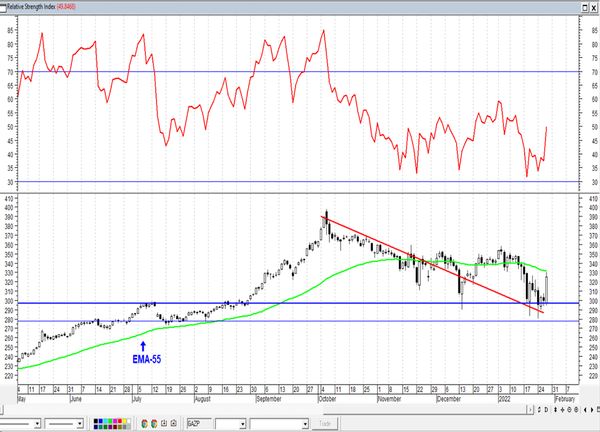This screenshot has width=600, height=432.
Task: Maximize the Relative Strength Index panel
Action: 584,6
